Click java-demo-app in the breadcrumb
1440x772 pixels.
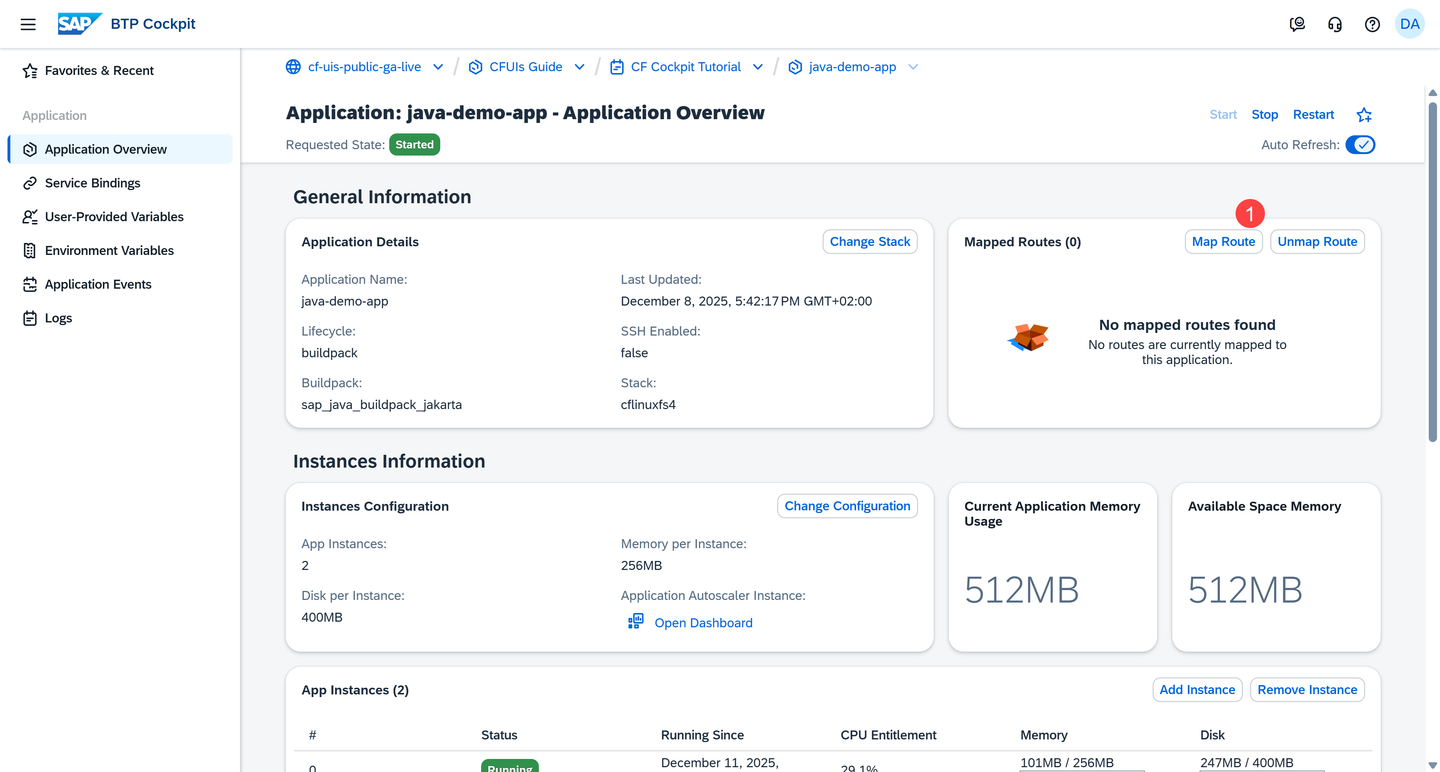[x=852, y=67]
